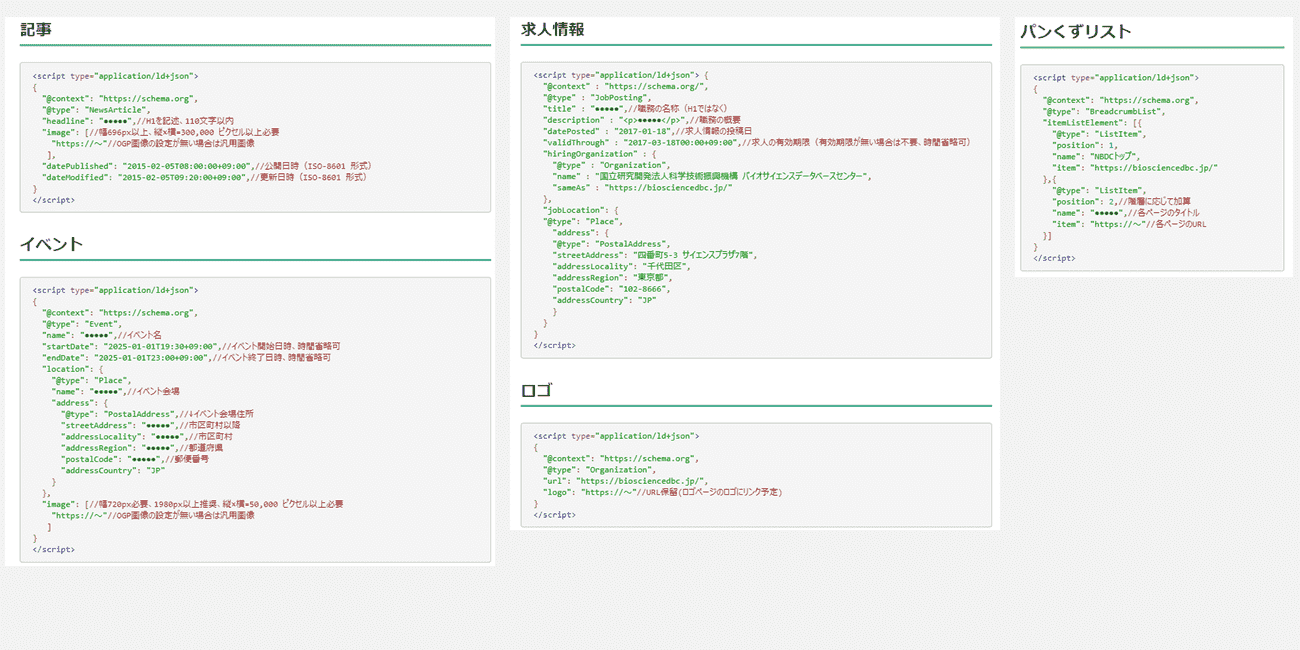Viewport: 1300px width, 650px height.
Task: Click the 記事 section heading
Action: [36, 30]
